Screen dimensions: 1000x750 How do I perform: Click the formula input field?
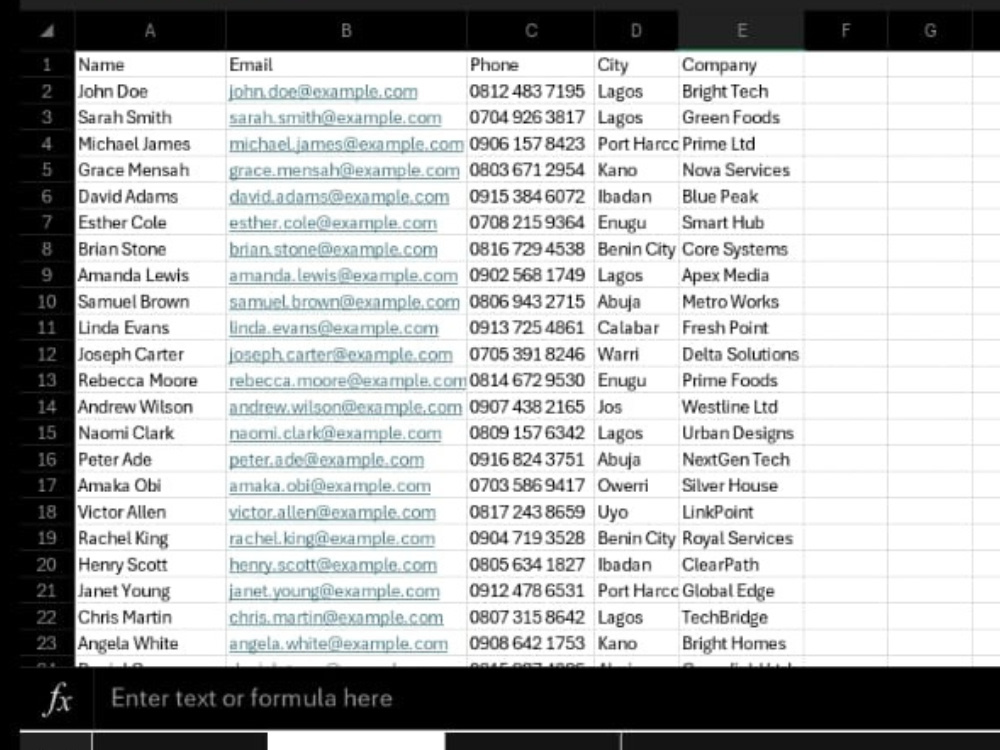(x=547, y=698)
